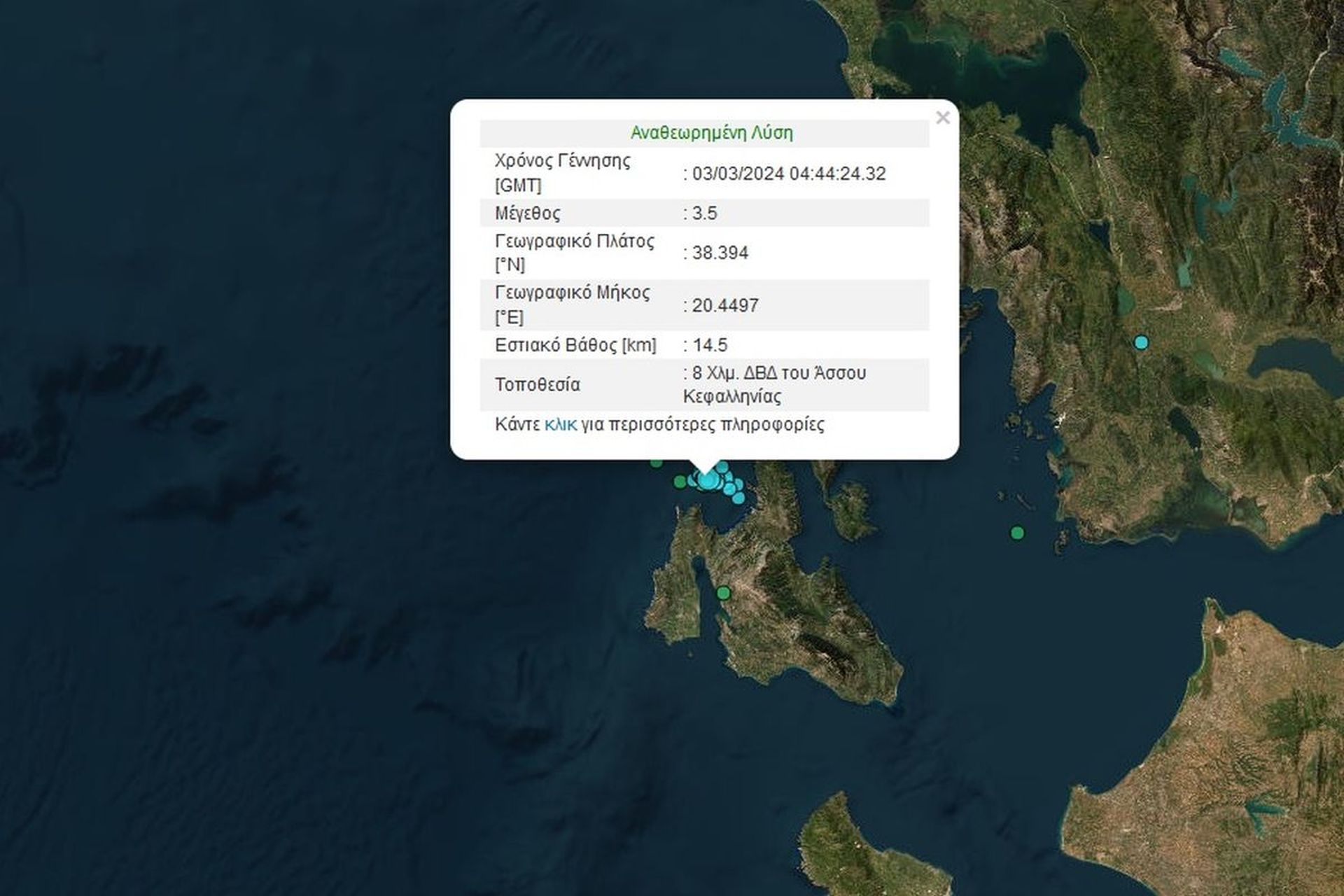1344x896 pixels.
Task: Select the southernmost cyan marker in the cluster
Action: click(738, 498)
